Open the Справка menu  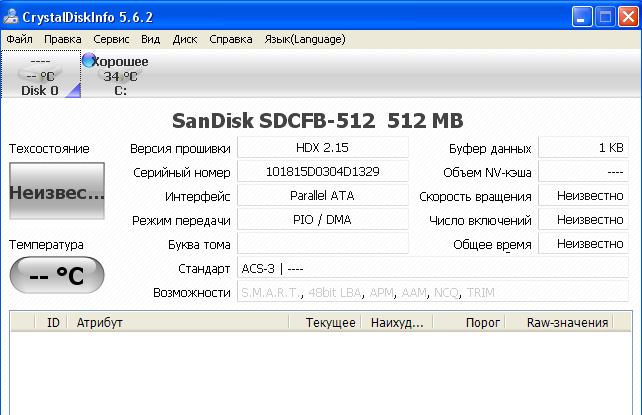pyautogui.click(x=231, y=39)
